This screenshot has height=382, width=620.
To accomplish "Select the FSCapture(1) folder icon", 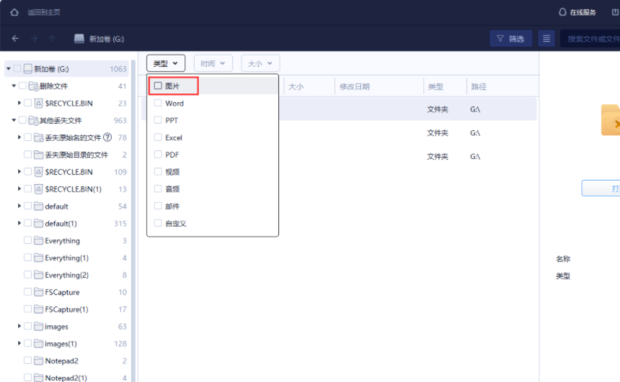I will [x=38, y=309].
